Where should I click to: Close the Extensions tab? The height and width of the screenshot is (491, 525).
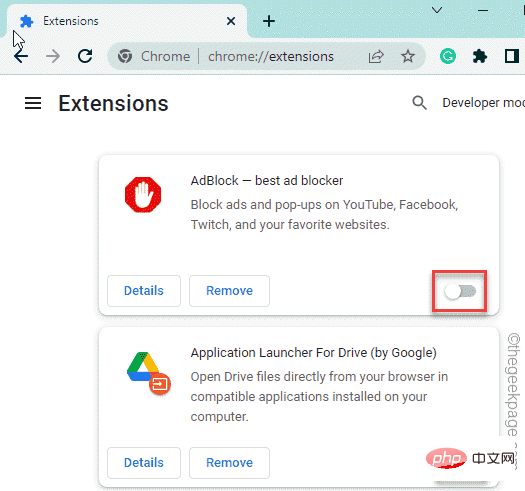pyautogui.click(x=231, y=21)
